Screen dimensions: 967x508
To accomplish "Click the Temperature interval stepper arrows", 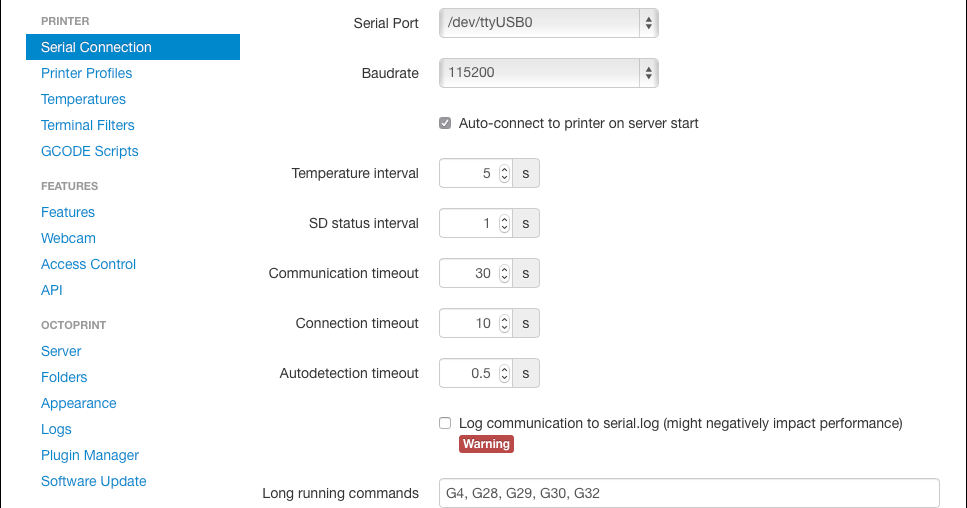I will (504, 173).
